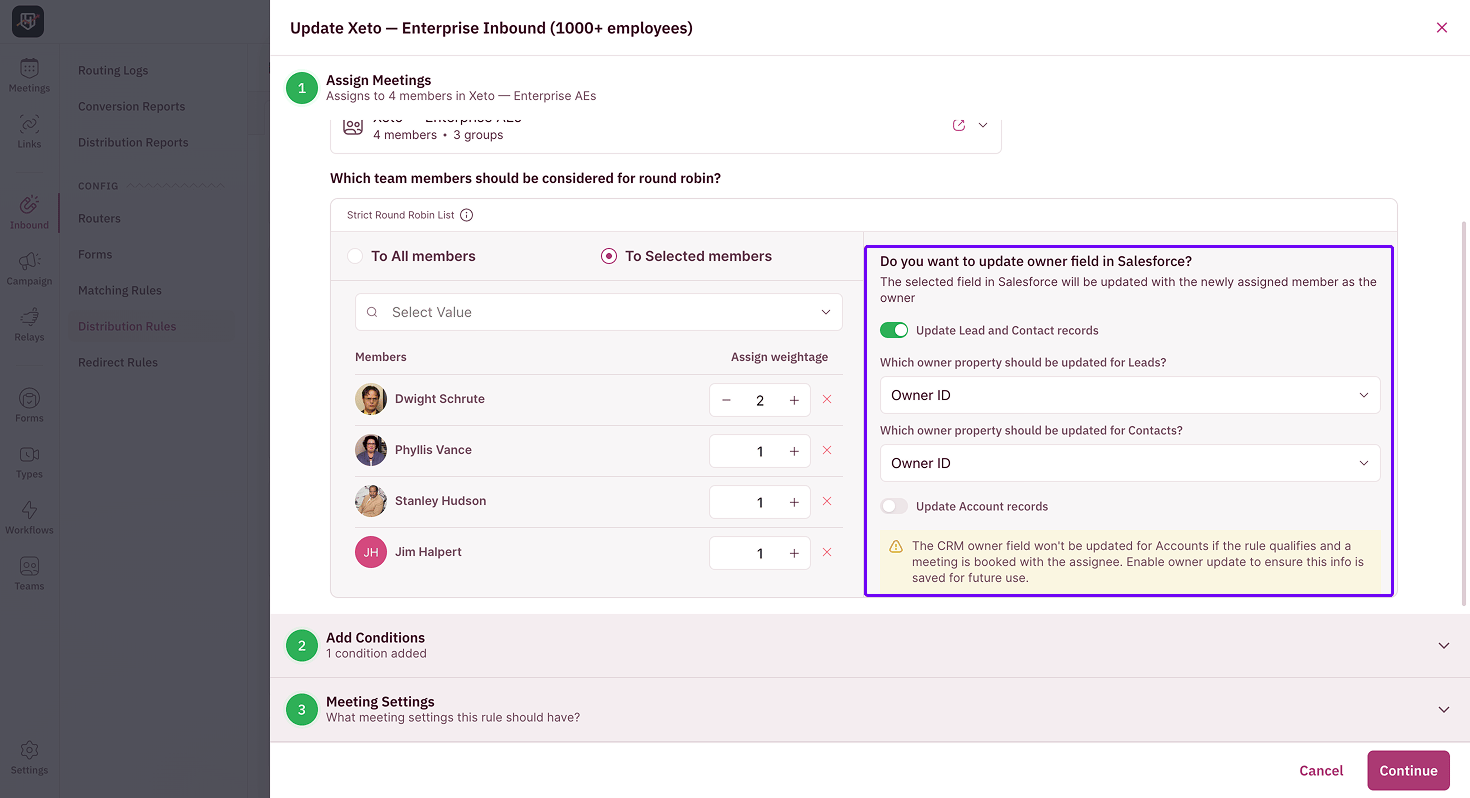Open Forms config menu item
Screen dimensions: 1470x798
pos(95,254)
